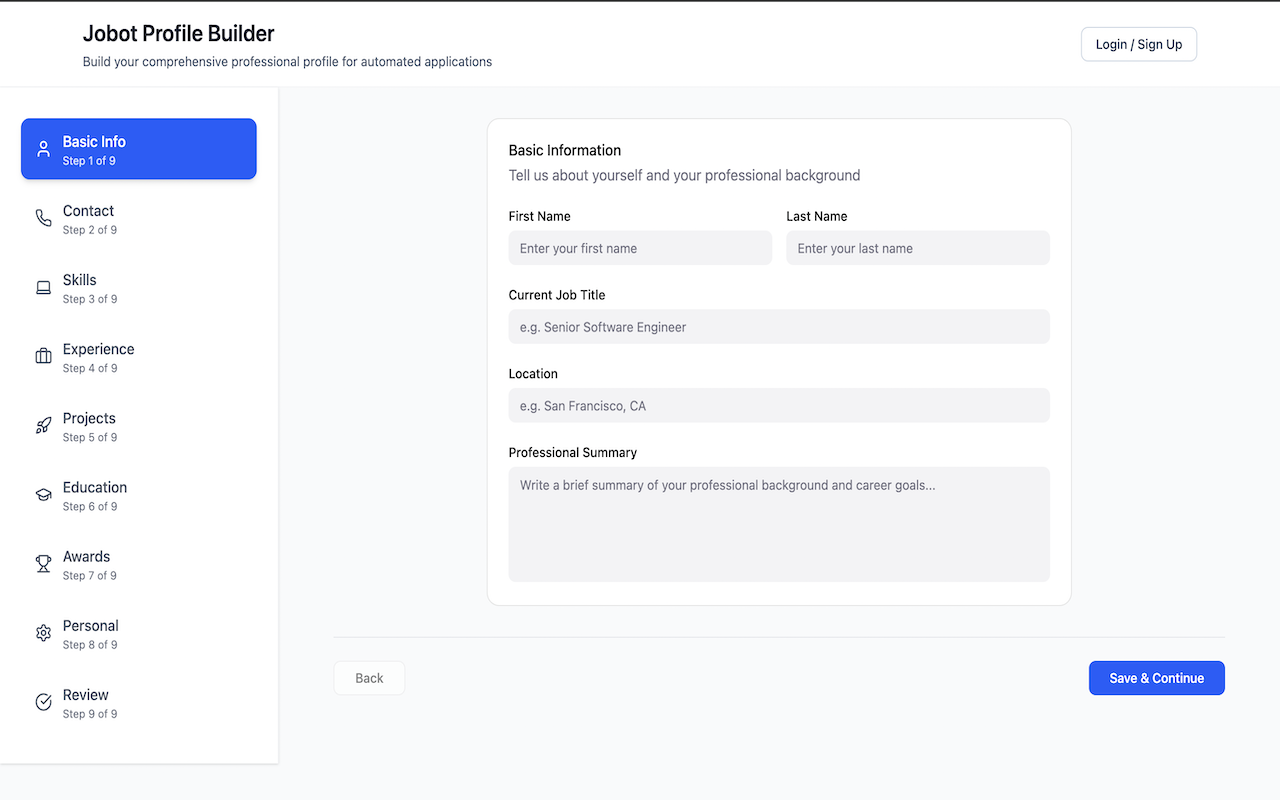1280x800 pixels.
Task: Click the Login / Sign Up button
Action: [1138, 44]
